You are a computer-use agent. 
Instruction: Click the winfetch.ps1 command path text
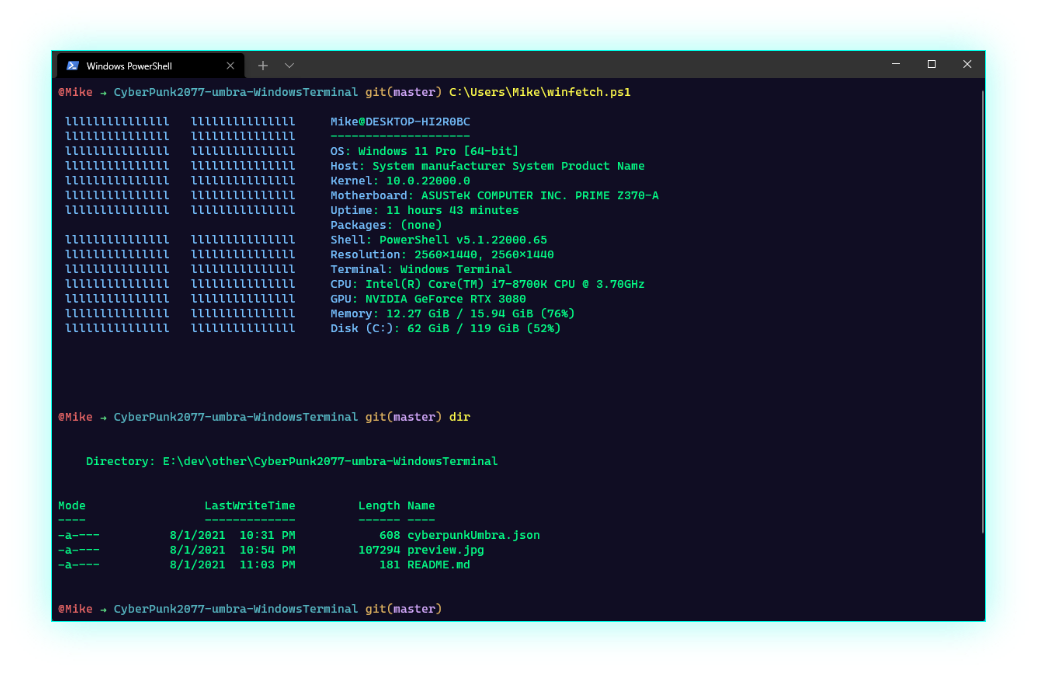[540, 92]
